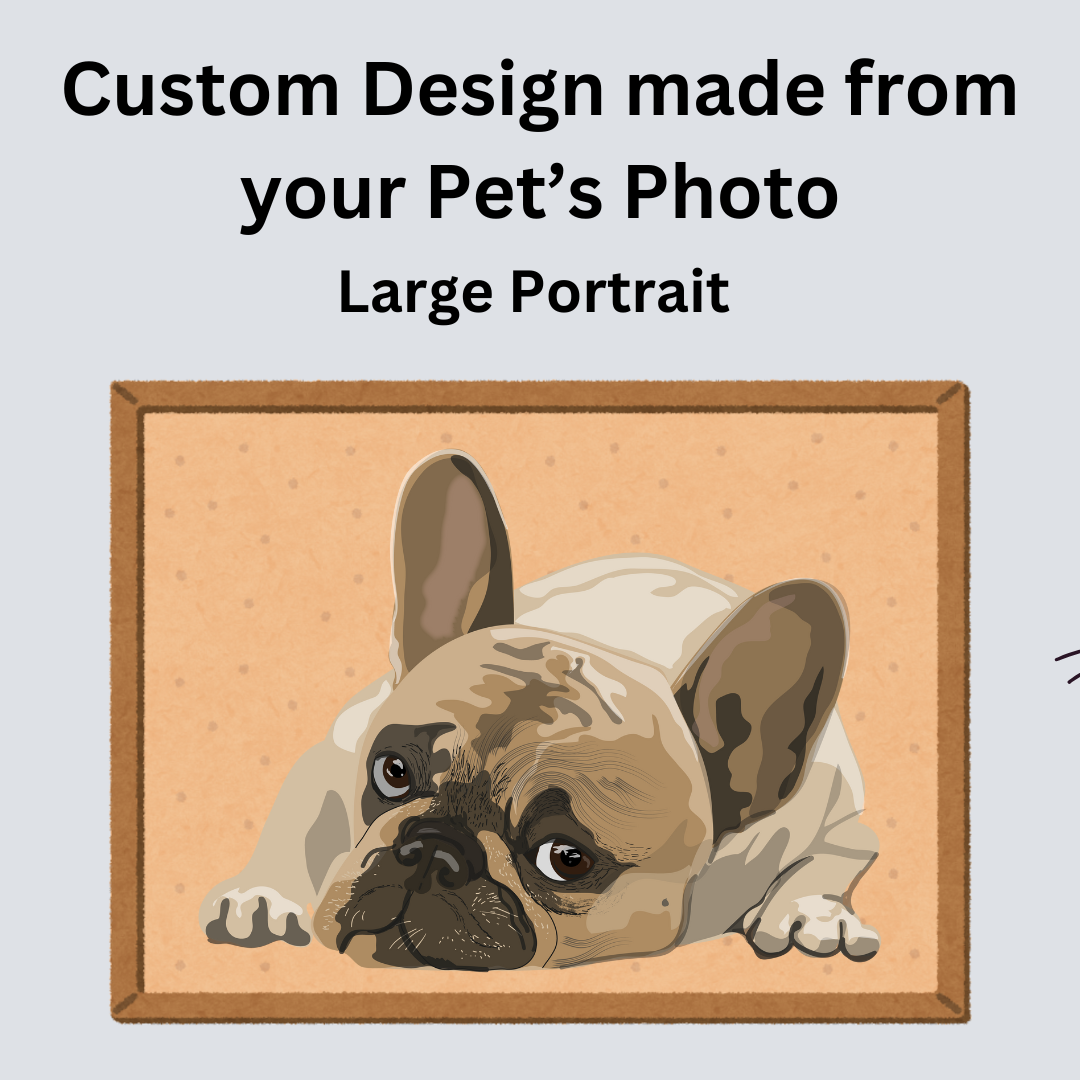1080x1080 pixels.
Task: Pick the brown frame border color
Action: (x=127, y=701)
